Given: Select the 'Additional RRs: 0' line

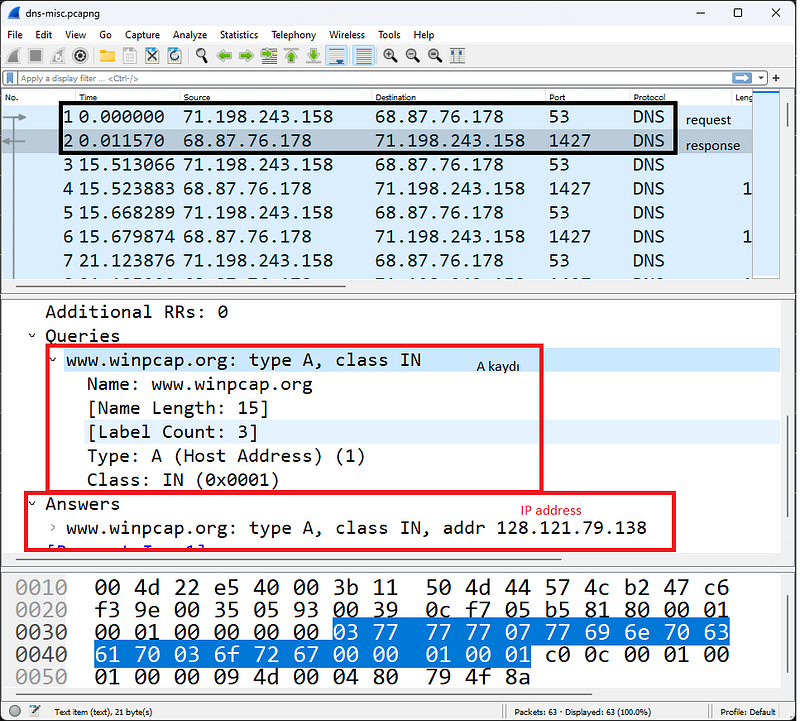Looking at the screenshot, I should [137, 312].
